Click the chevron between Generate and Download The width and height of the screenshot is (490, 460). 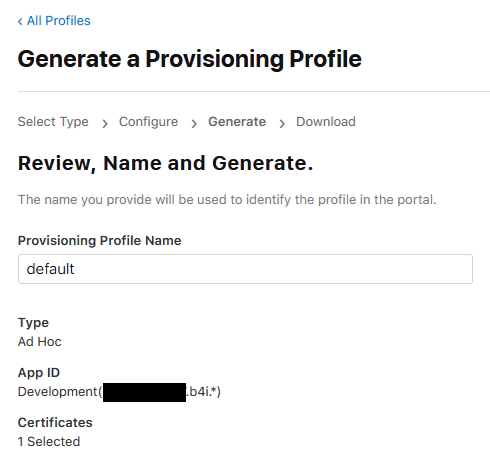tap(282, 124)
